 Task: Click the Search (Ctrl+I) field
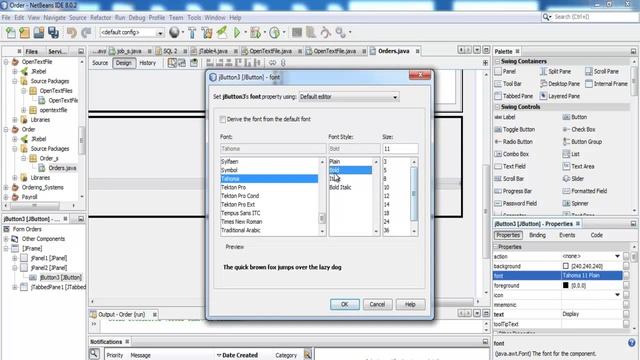[x=595, y=17]
